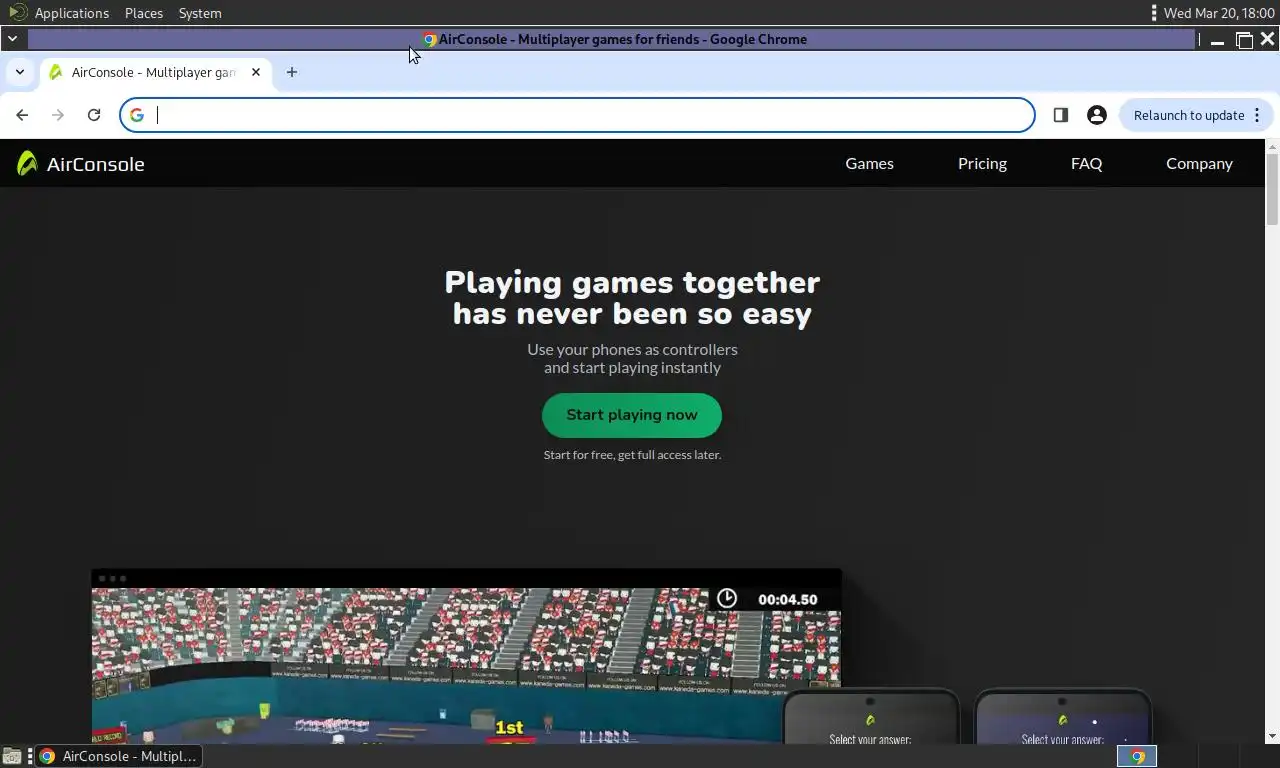Click the AirConsole brand name link

click(x=95, y=164)
